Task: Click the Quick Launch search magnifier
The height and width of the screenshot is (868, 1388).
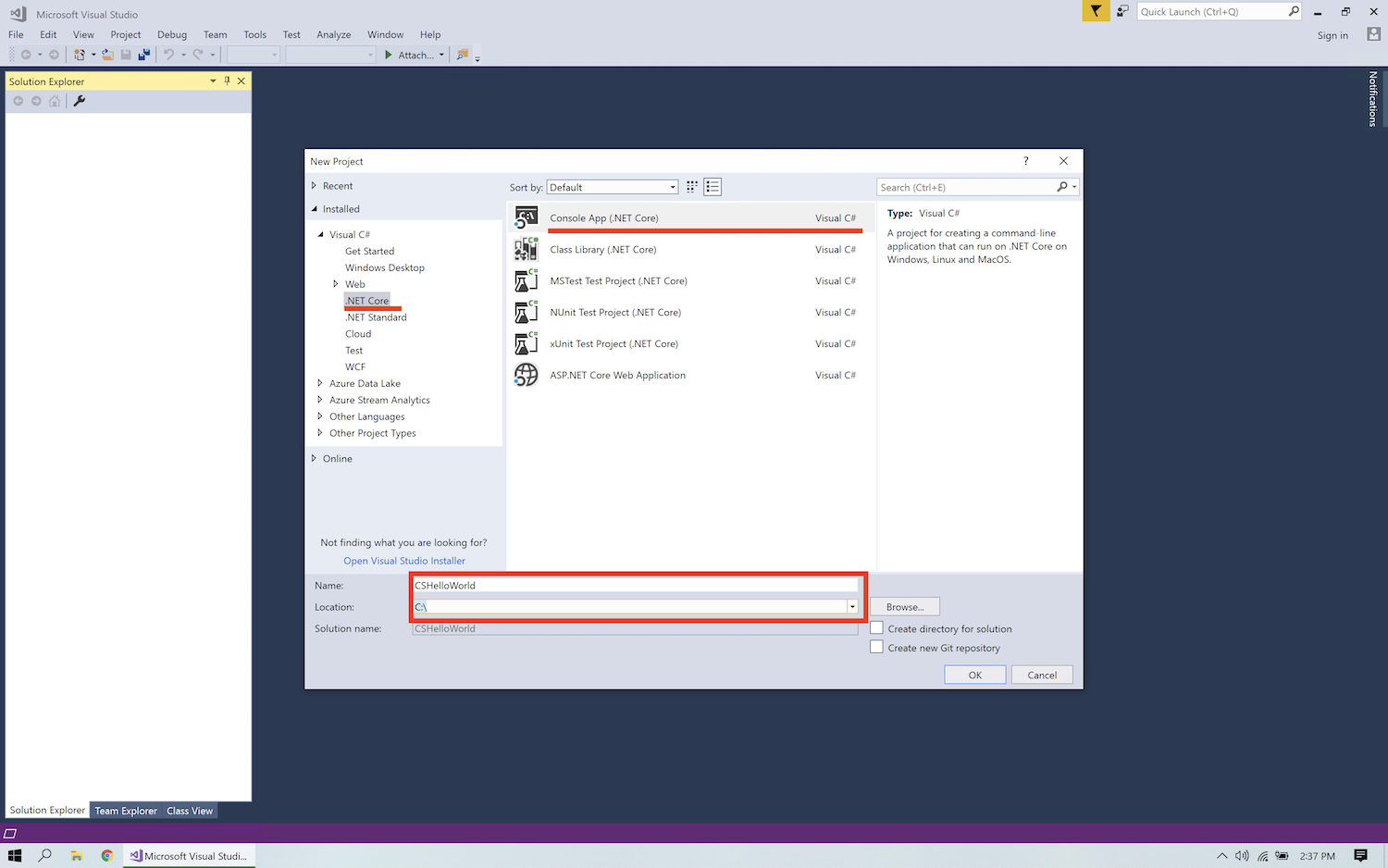Action: click(1294, 11)
